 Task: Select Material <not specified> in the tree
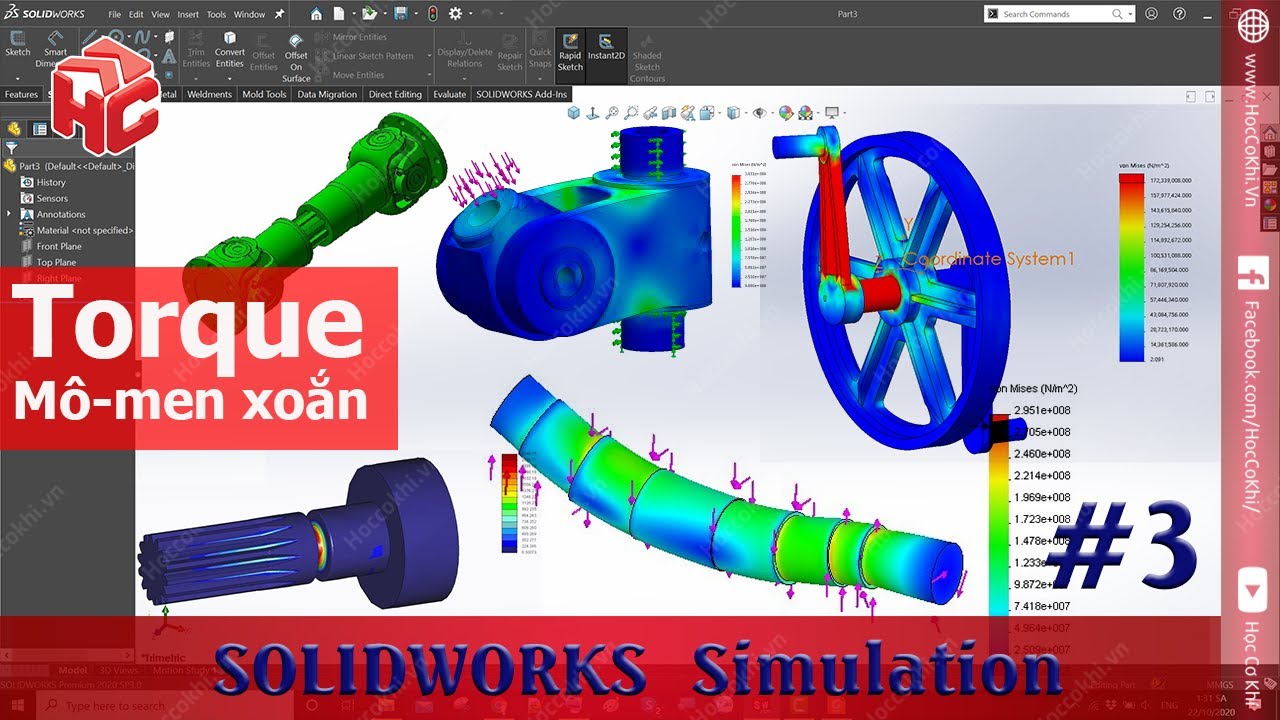click(x=77, y=230)
